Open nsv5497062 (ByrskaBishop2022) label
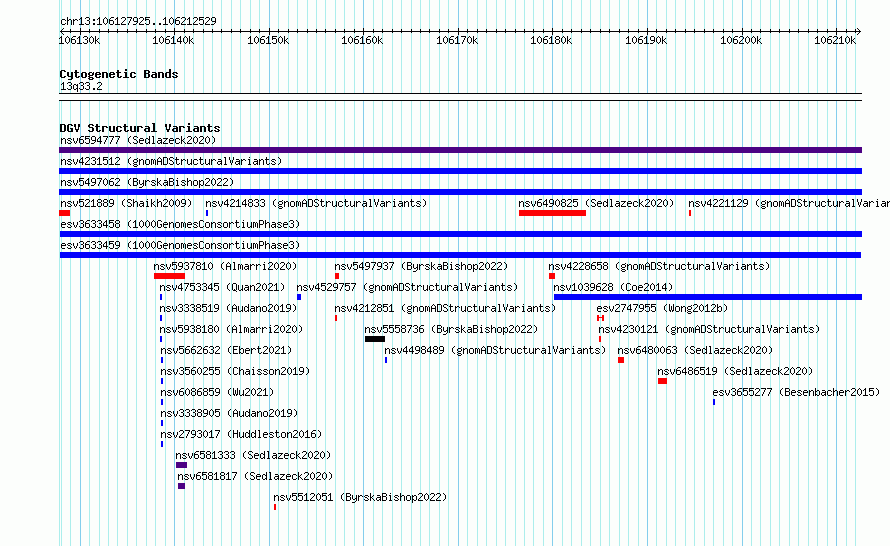Image resolution: width=890 pixels, height=546 pixels. (147, 182)
